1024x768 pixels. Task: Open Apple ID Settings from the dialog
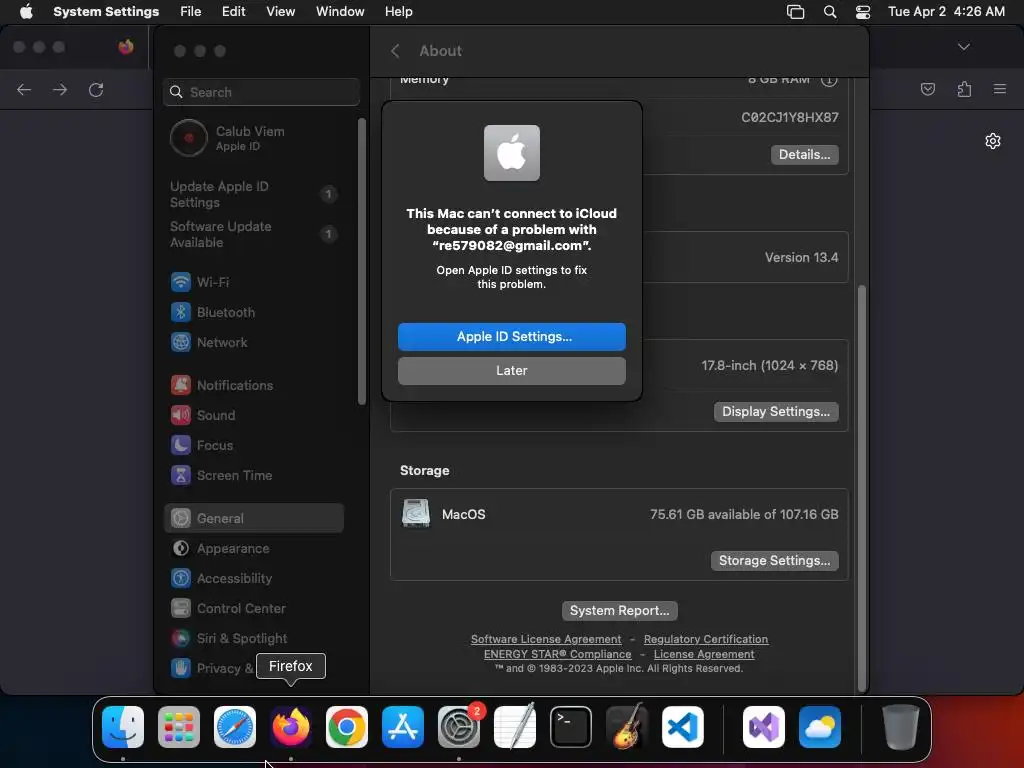pyautogui.click(x=511, y=336)
